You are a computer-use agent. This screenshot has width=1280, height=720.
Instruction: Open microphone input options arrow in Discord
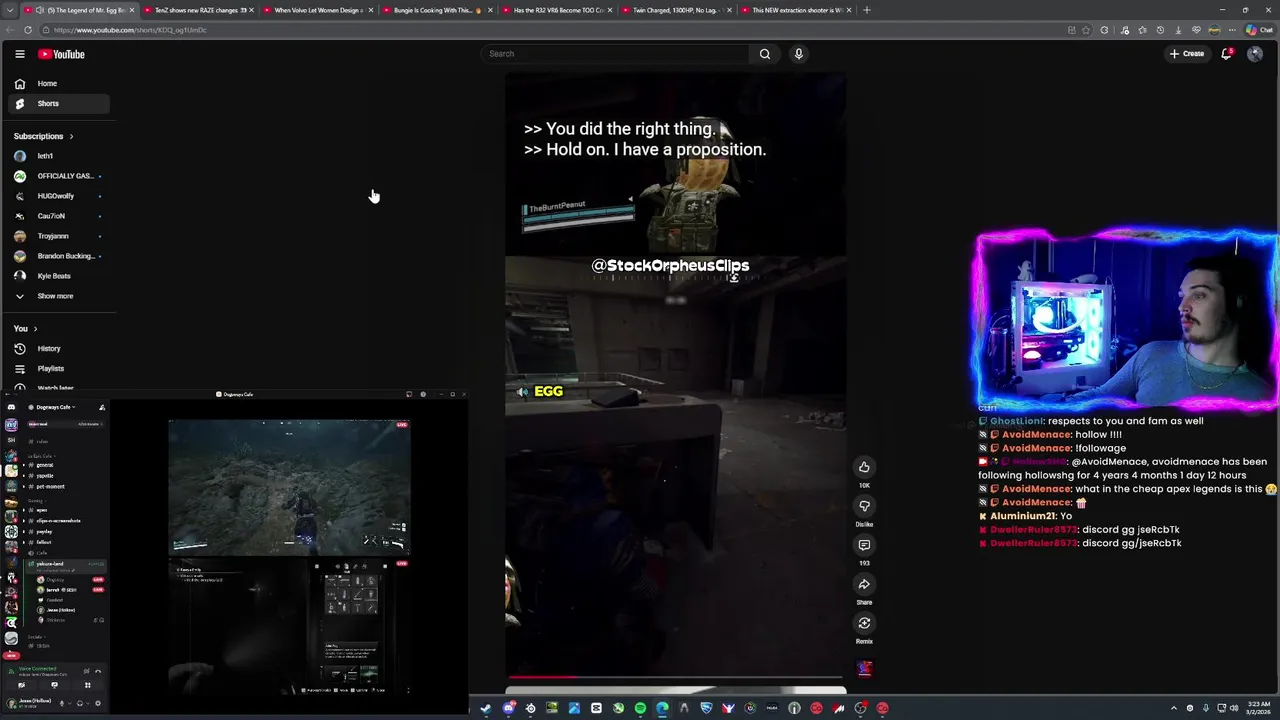click(x=70, y=703)
